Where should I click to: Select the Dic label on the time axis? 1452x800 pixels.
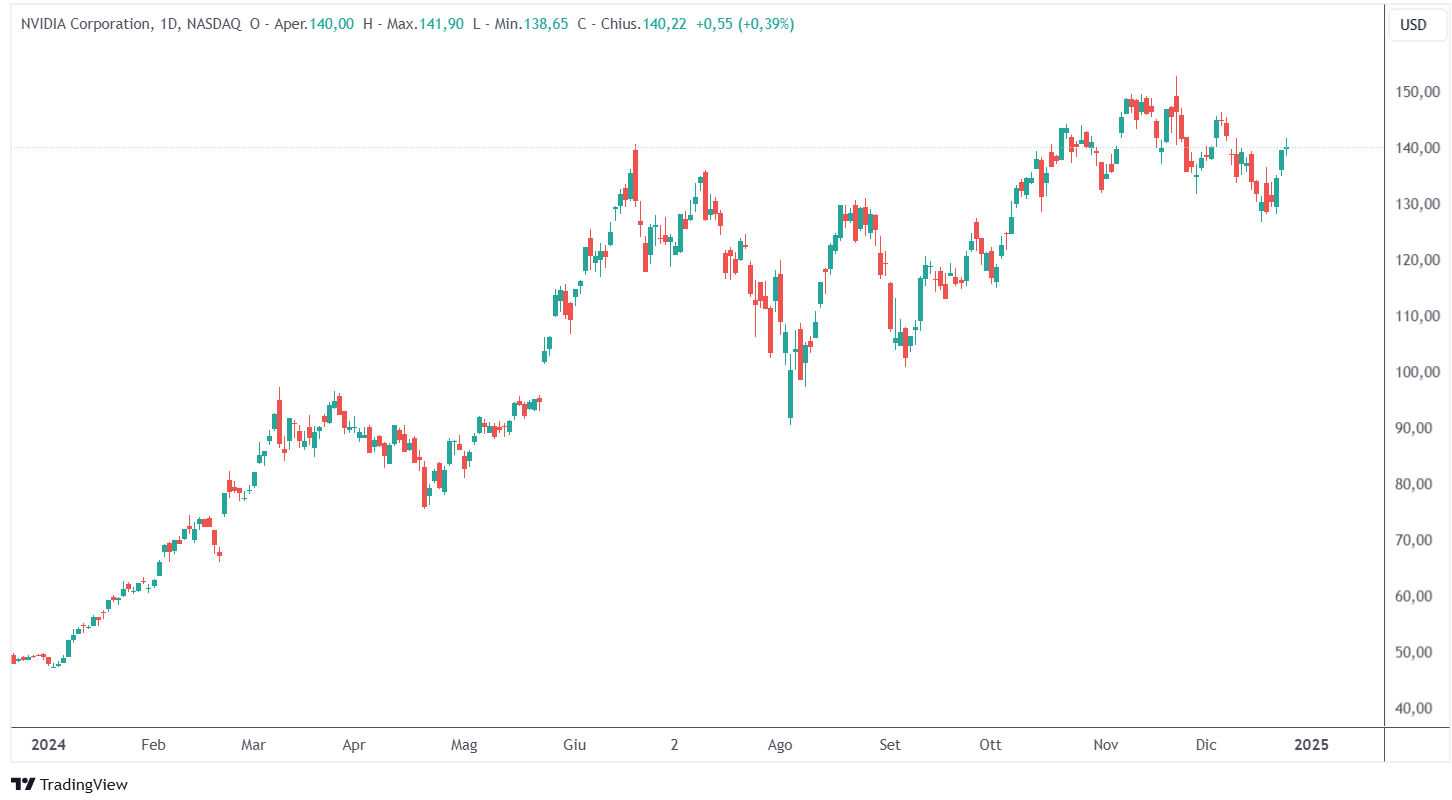click(1206, 745)
